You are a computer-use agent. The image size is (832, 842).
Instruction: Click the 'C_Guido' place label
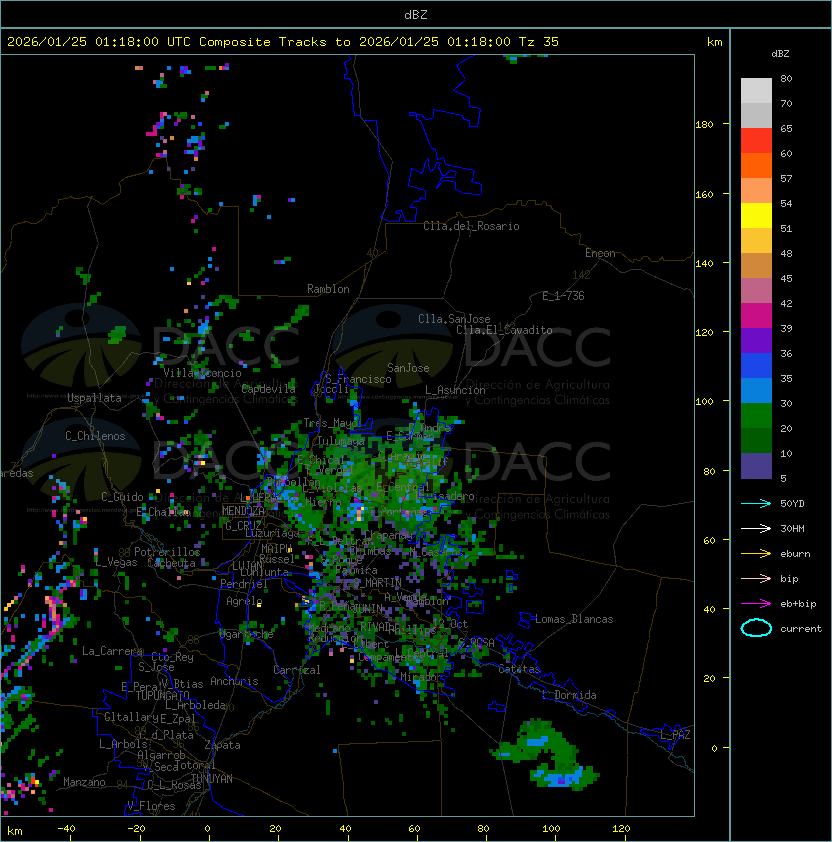click(122, 497)
